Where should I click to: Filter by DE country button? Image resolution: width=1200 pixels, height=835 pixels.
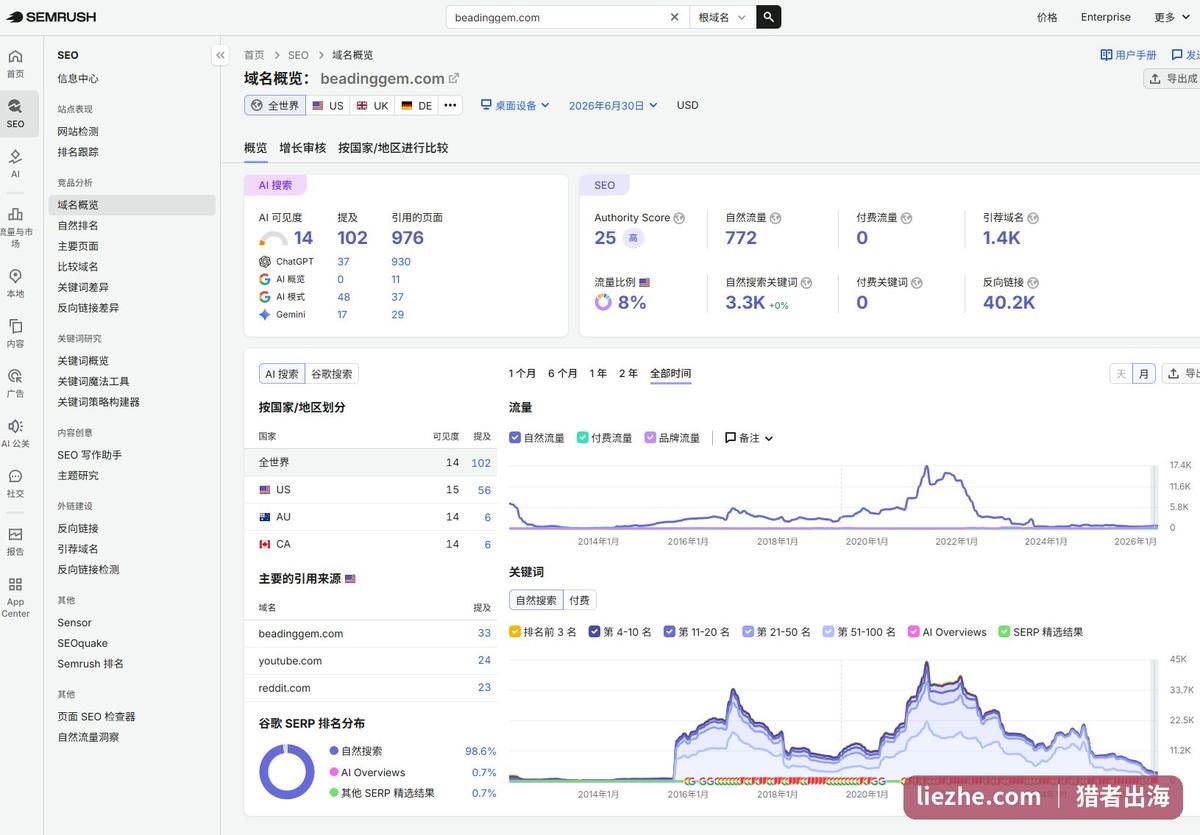click(416, 105)
